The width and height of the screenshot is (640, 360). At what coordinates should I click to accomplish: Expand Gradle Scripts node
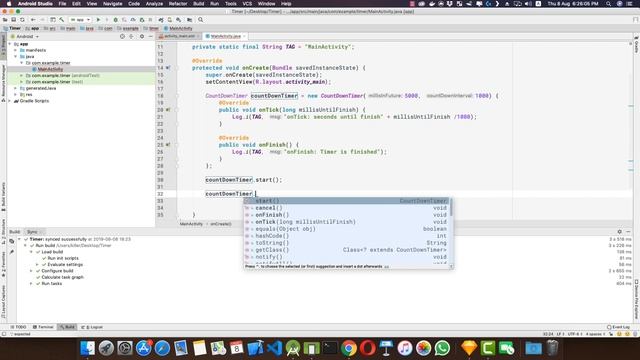[10, 101]
